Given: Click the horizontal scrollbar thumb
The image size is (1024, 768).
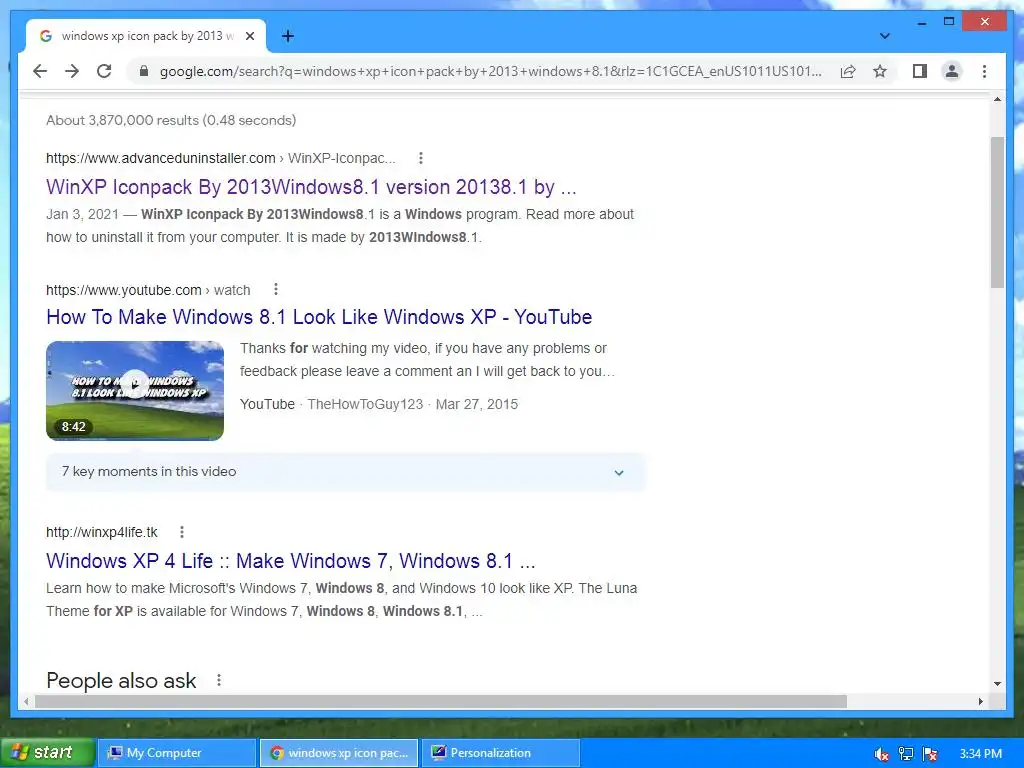Looking at the screenshot, I should 441,701.
